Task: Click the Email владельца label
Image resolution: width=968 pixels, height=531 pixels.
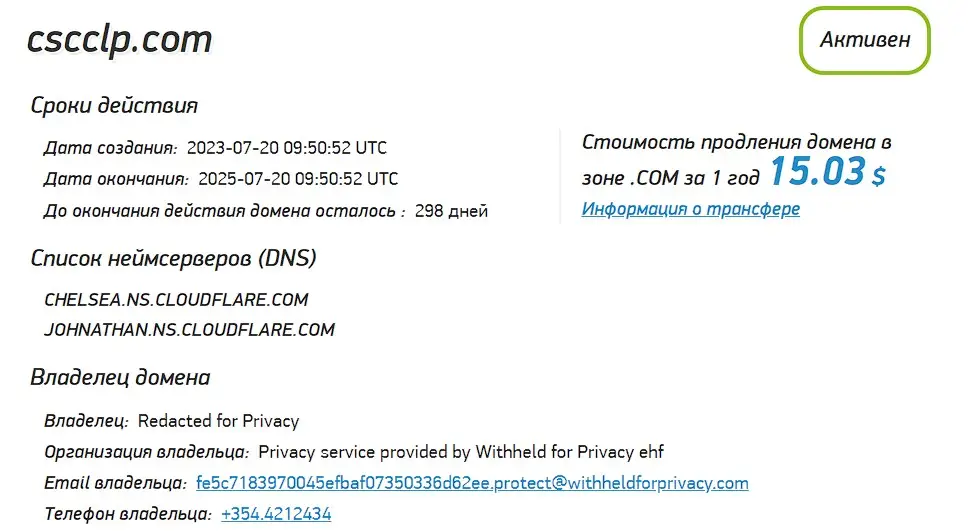Action: pyautogui.click(x=115, y=483)
